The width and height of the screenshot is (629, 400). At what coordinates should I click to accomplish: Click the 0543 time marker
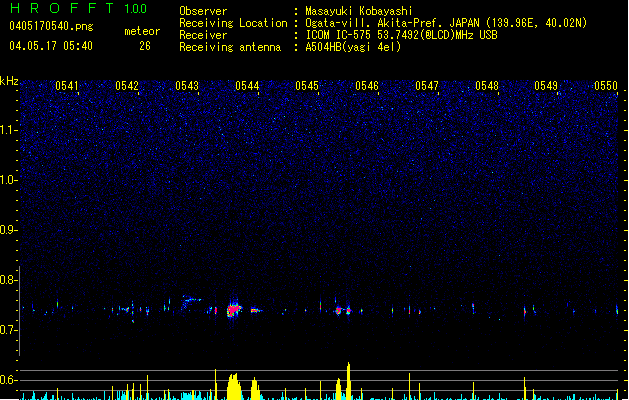[x=187, y=86]
